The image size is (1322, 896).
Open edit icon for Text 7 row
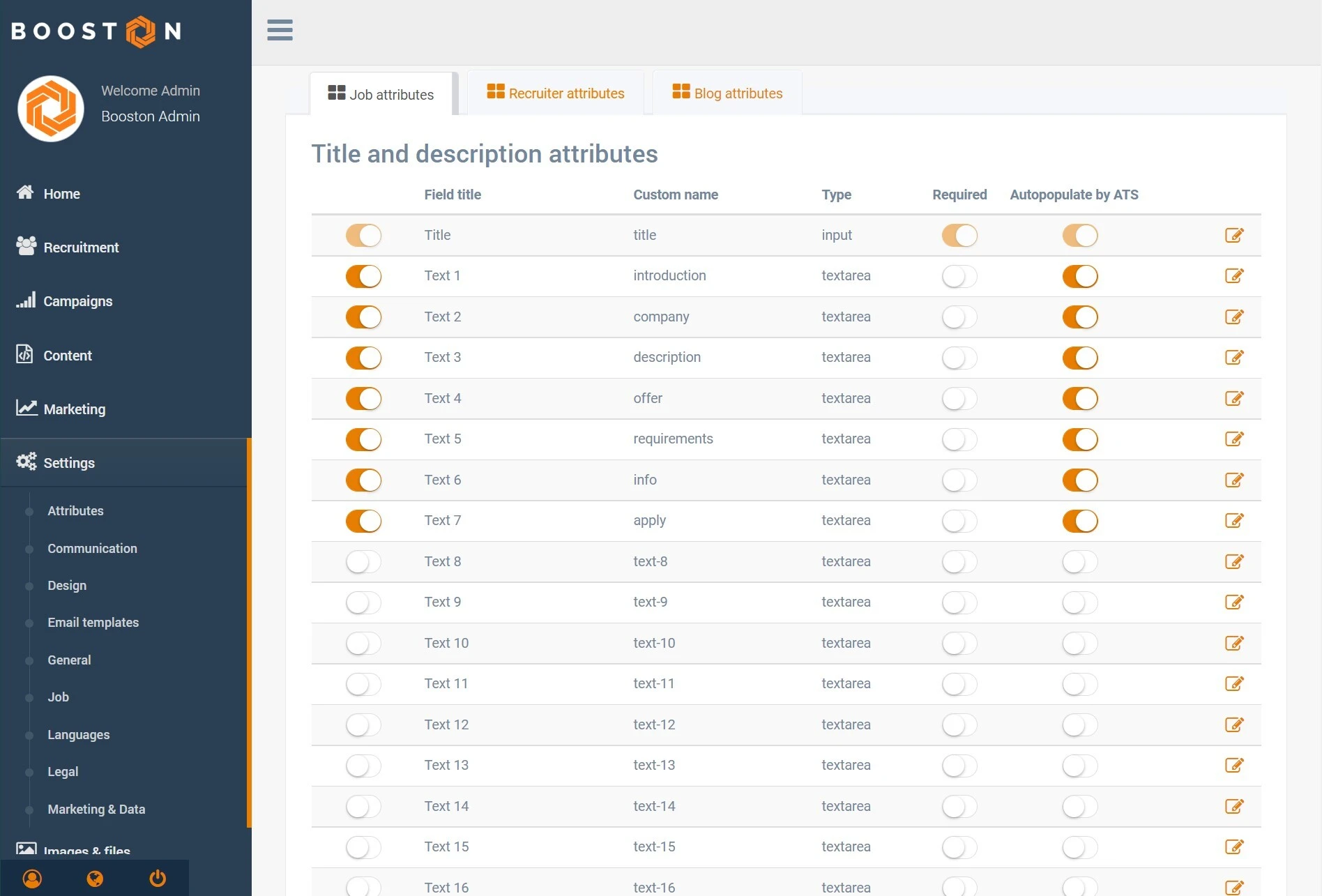click(1233, 521)
